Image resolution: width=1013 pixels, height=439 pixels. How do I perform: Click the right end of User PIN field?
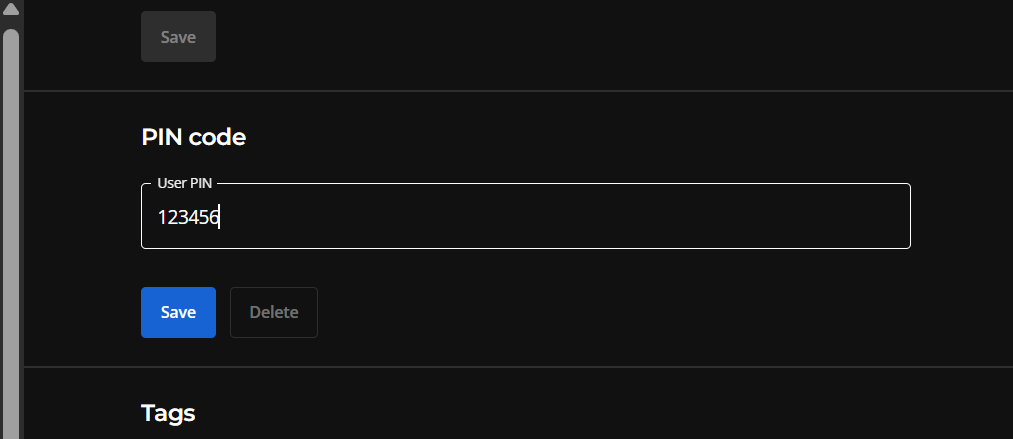895,216
